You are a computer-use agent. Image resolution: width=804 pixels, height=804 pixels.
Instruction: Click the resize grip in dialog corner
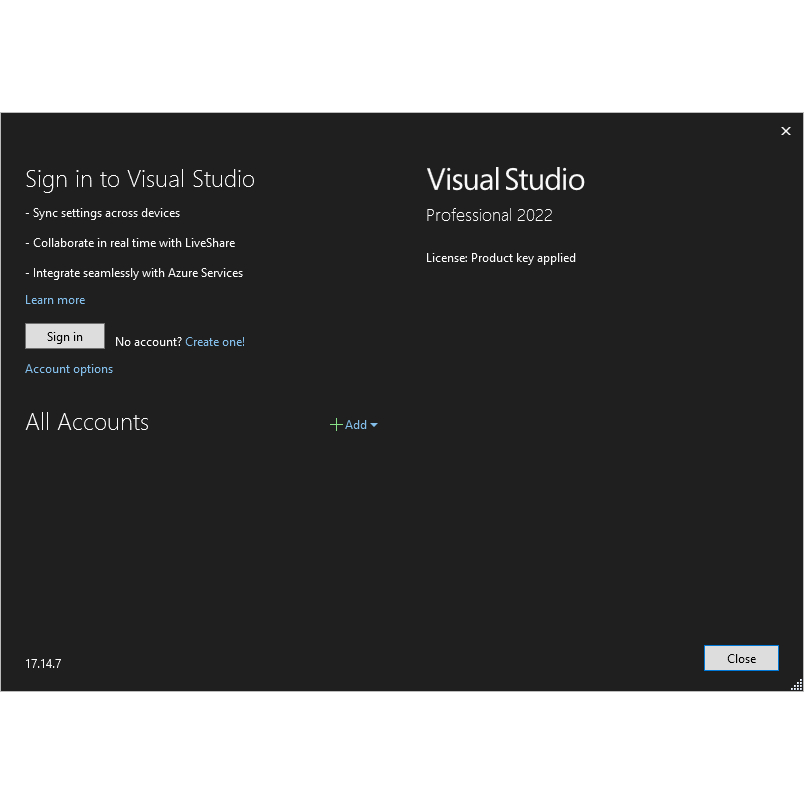click(797, 685)
